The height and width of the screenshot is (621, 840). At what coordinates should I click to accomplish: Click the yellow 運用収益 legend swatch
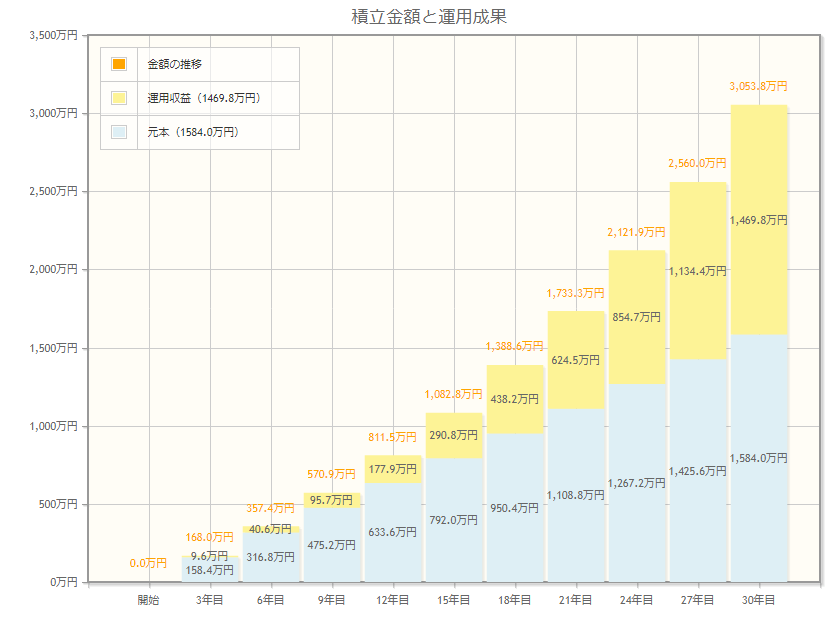pyautogui.click(x=119, y=98)
